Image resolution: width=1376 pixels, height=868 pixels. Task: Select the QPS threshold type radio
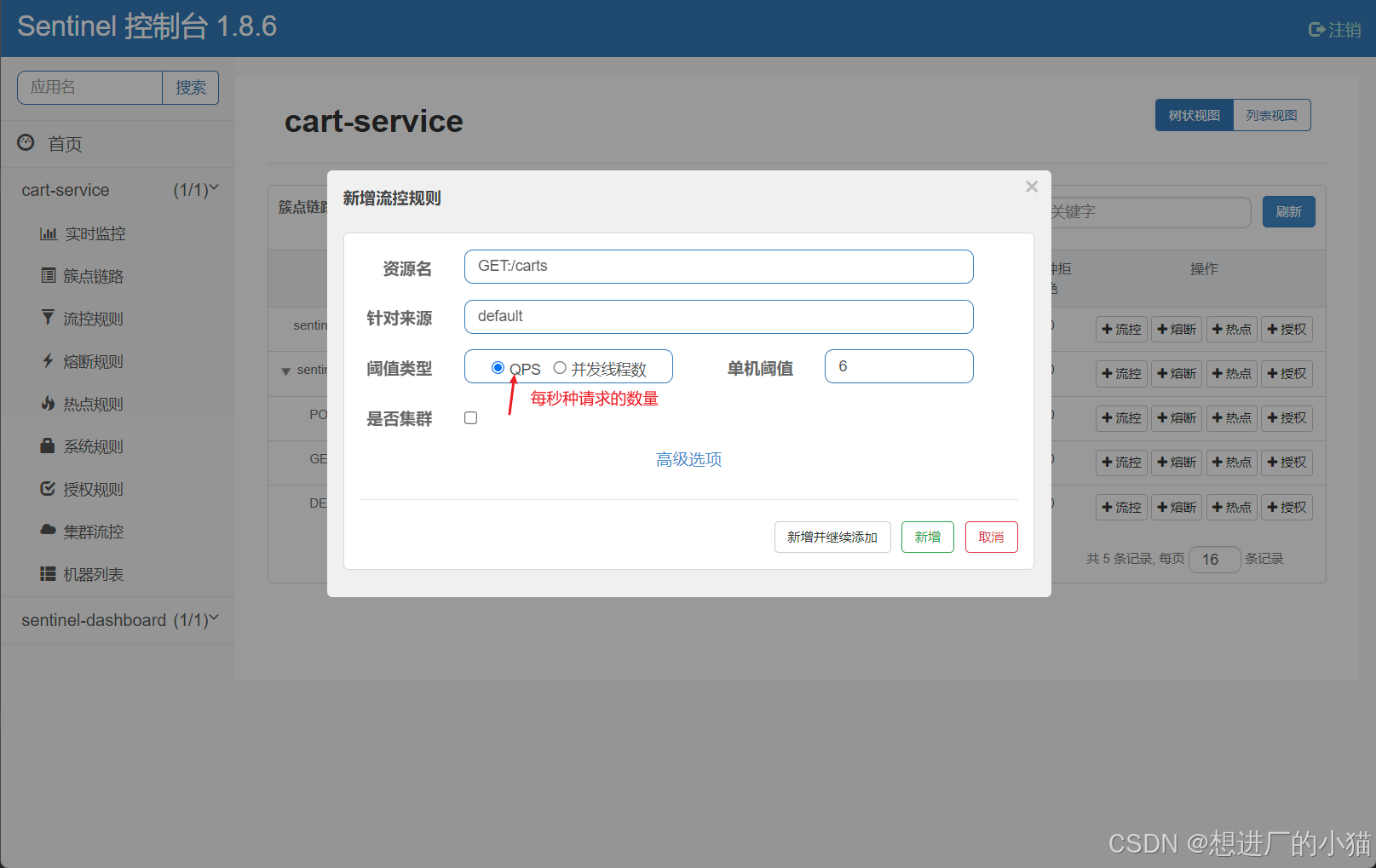click(x=498, y=367)
